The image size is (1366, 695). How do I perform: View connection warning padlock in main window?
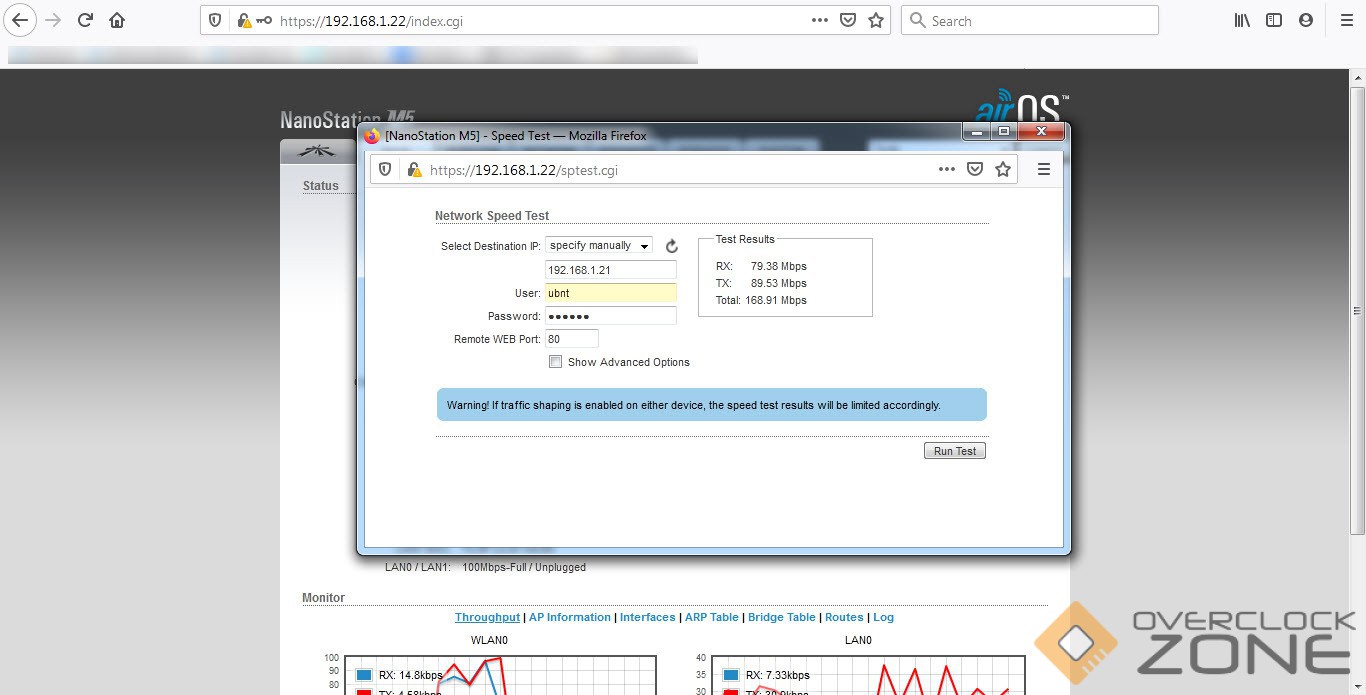pos(243,20)
